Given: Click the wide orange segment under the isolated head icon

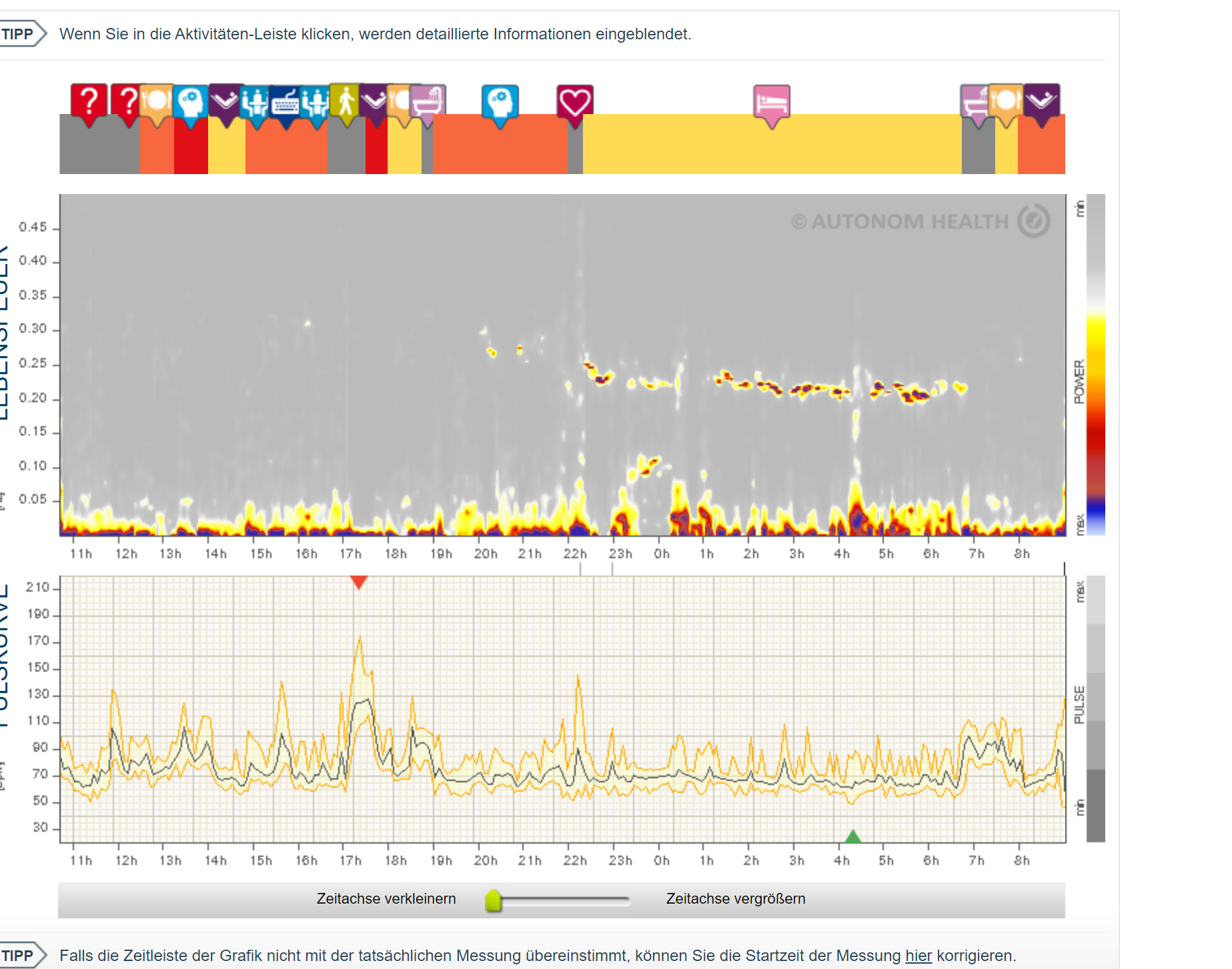Looking at the screenshot, I should pos(500,144).
